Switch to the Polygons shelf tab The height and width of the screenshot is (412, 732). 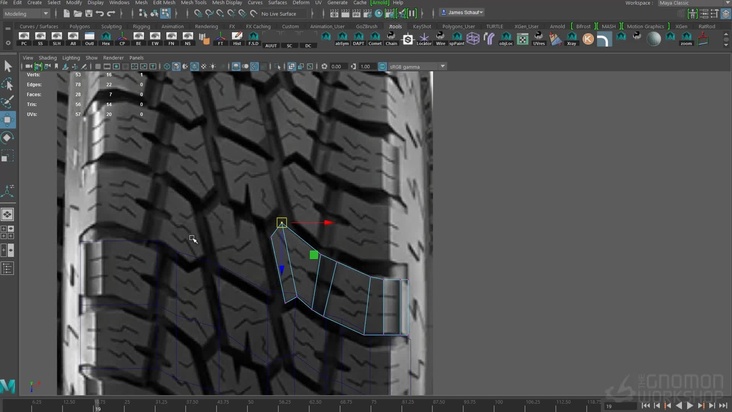point(79,27)
